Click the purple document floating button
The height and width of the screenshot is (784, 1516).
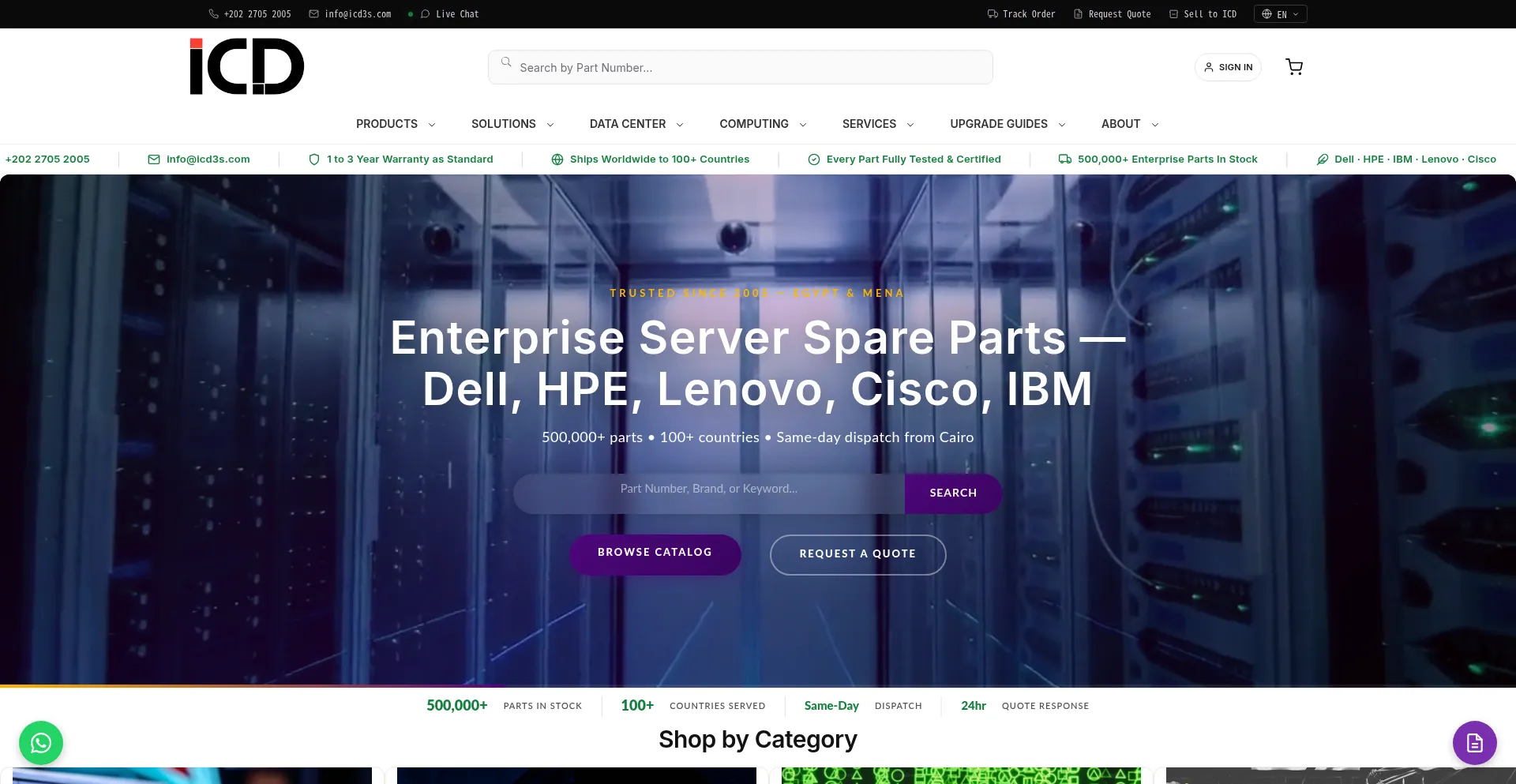pyautogui.click(x=1474, y=743)
